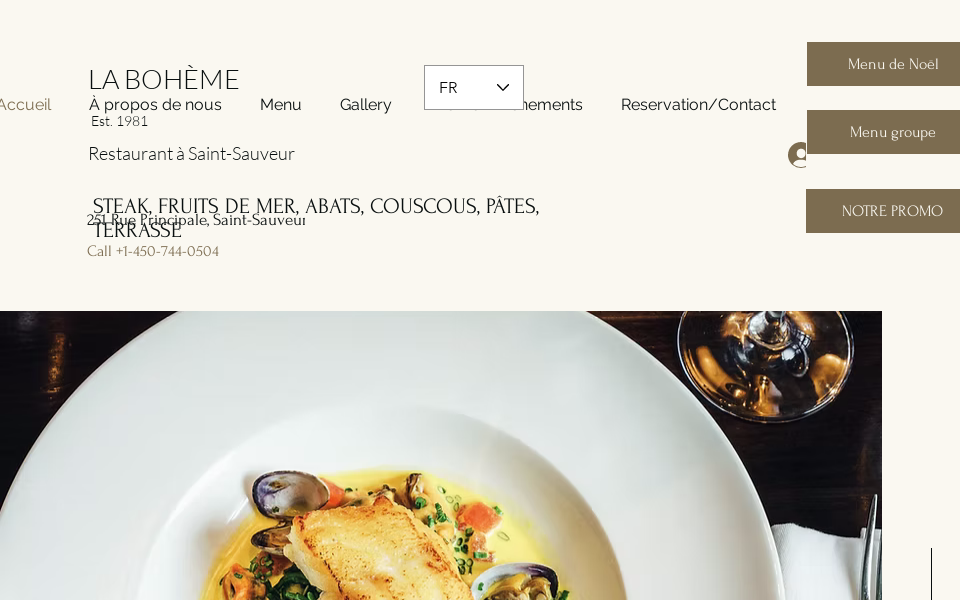This screenshot has height=600, width=960.
Task: Click the Est. 1981 text
Action: point(119,121)
